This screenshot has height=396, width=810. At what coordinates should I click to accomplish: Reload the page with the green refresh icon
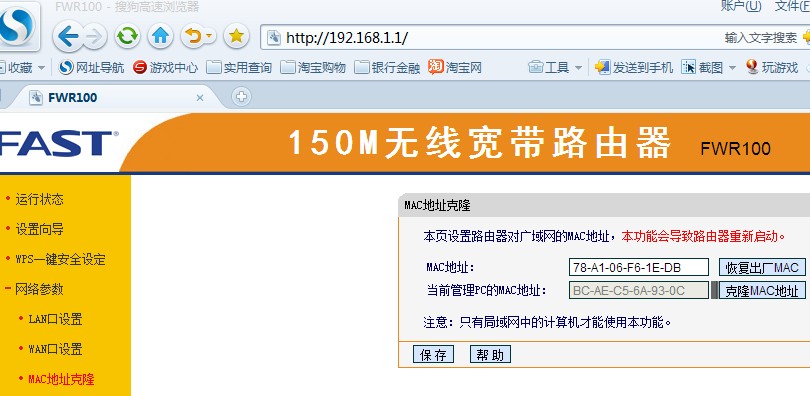127,36
